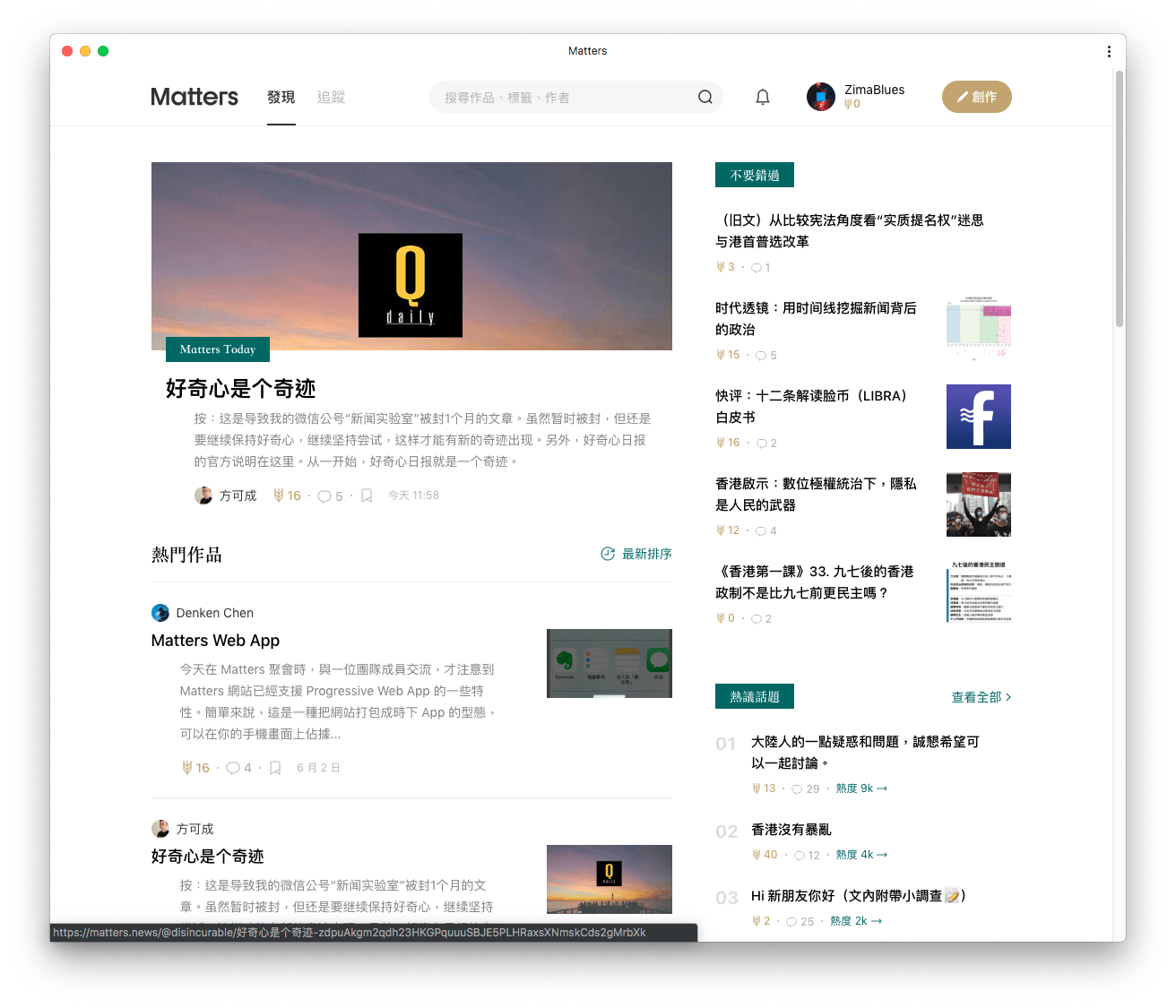
Task: Open protest photo thumbnail
Action: pos(979,504)
